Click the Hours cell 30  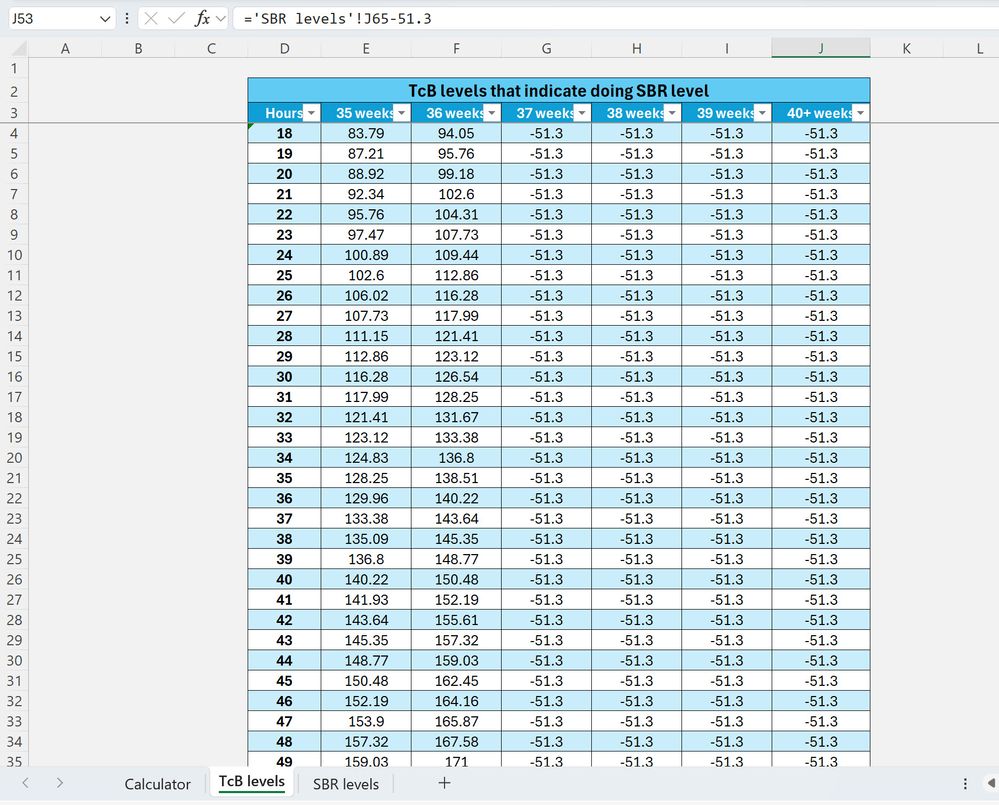click(284, 377)
